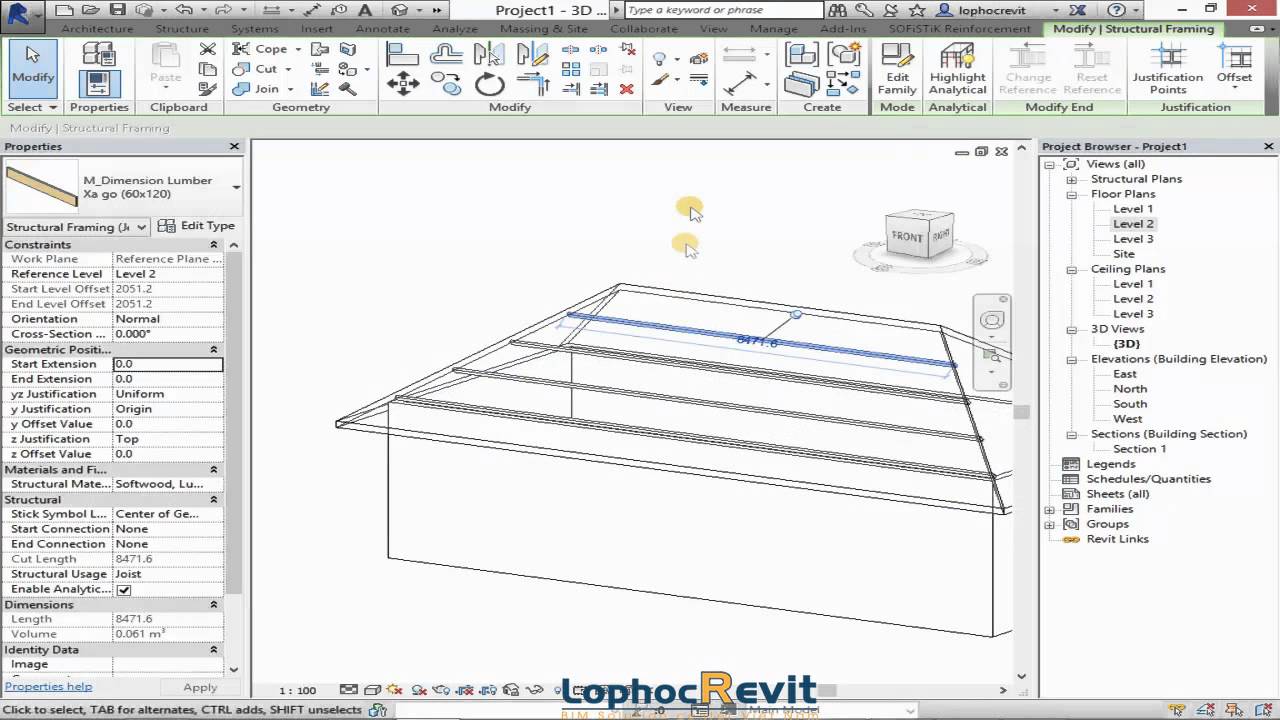1280x720 pixels.
Task: Click the Edit Family button
Action: (x=897, y=69)
